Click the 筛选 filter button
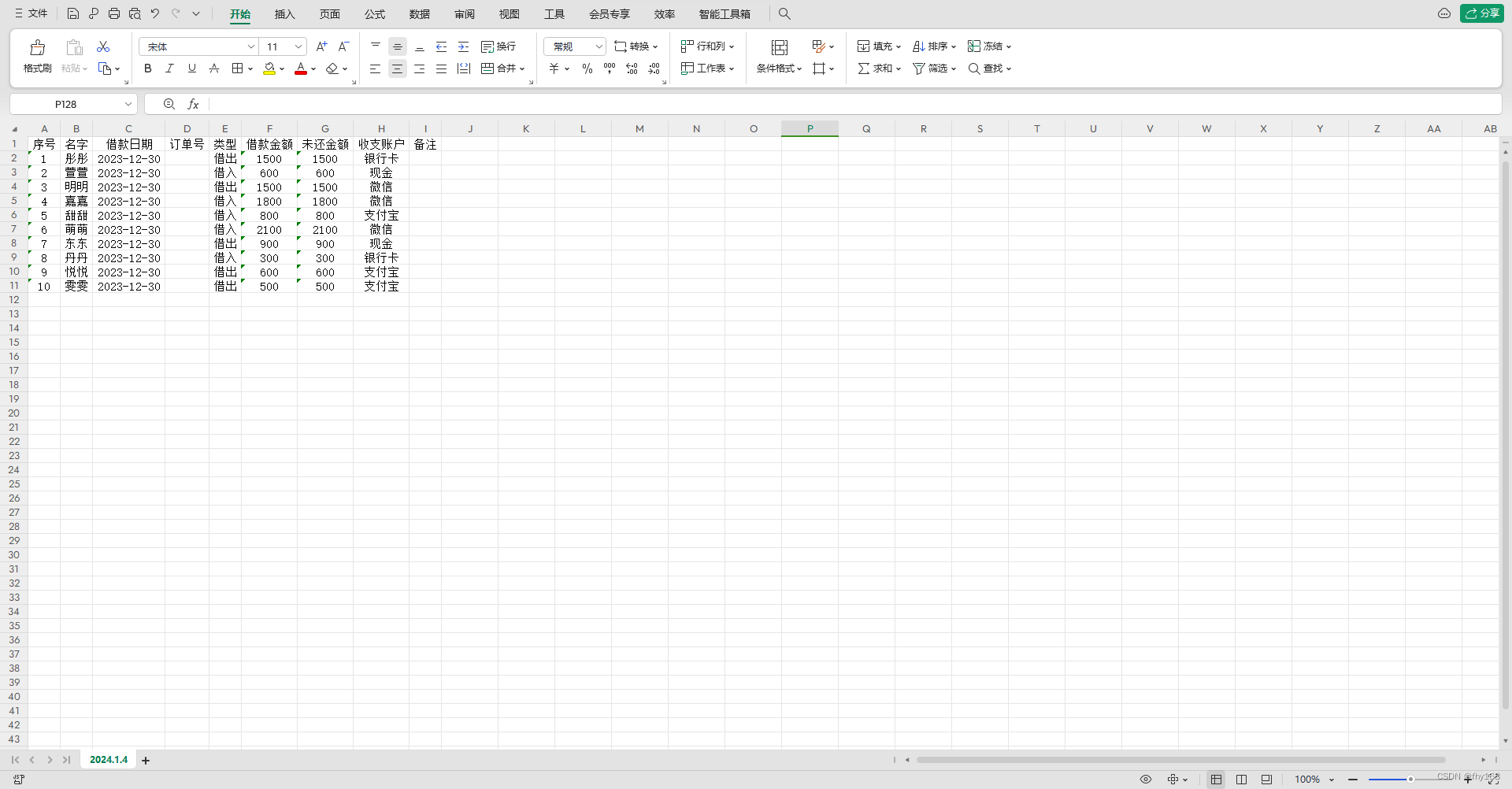The height and width of the screenshot is (789, 1512). click(x=934, y=69)
